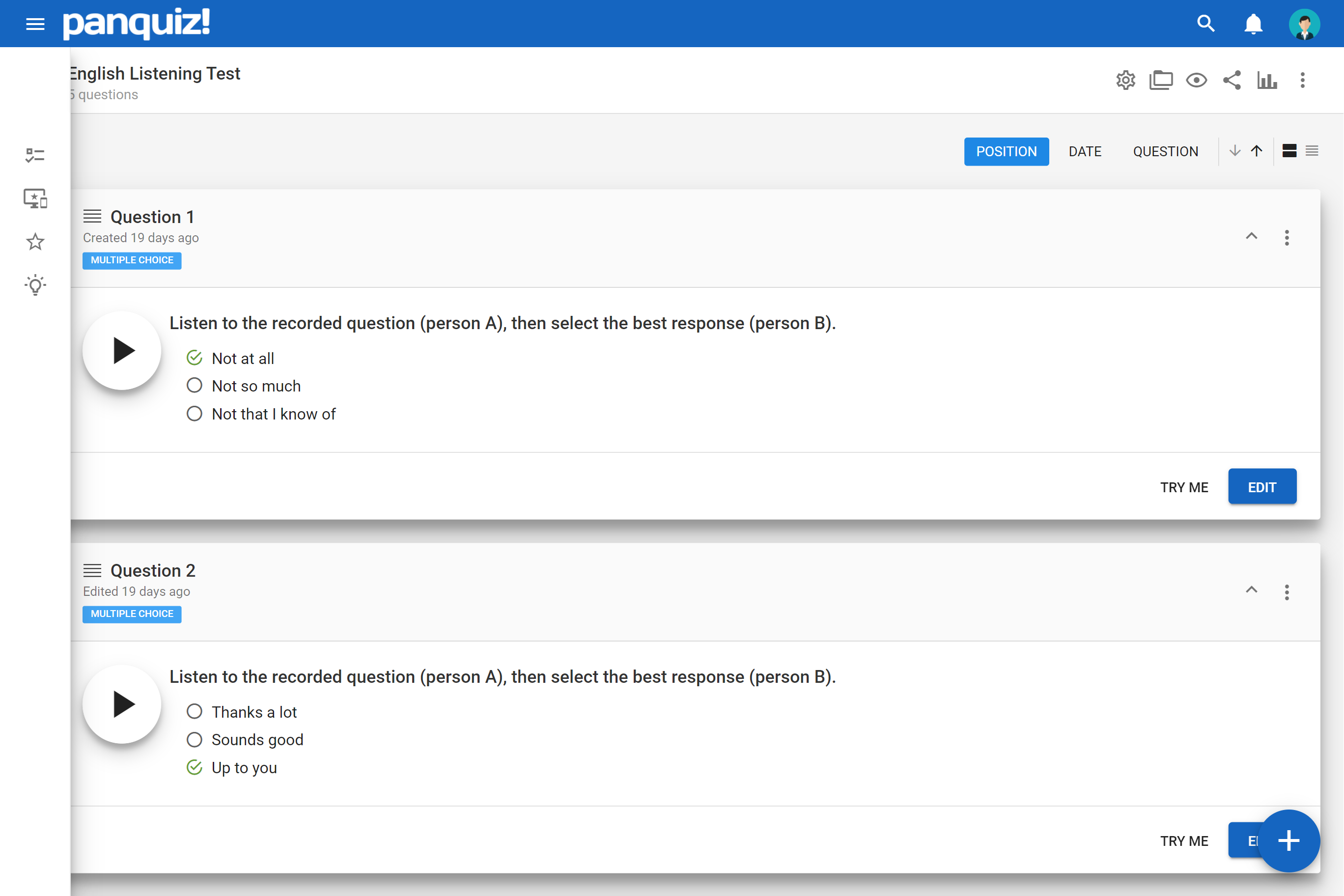The image size is (1344, 896).
Task: Click Question 2 MULTIPLE CHOICE tag
Action: coord(132,615)
